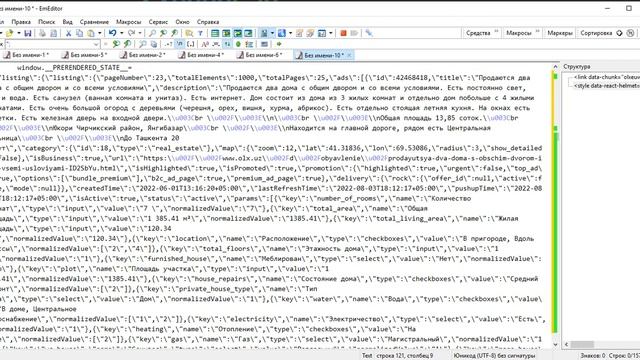Expand the Средства toolbar chevron
This screenshot has width=640, height=360.
pyautogui.click(x=496, y=31)
